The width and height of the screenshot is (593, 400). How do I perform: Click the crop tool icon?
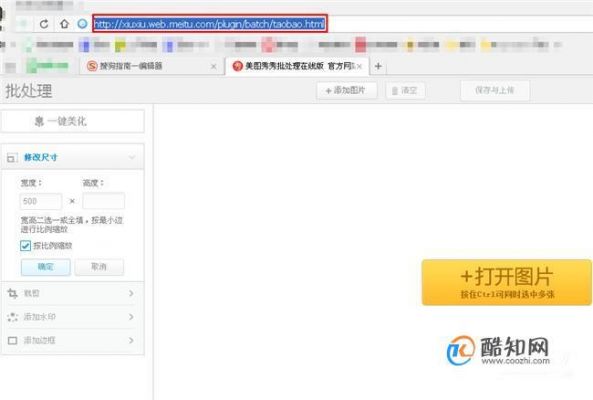(x=12, y=293)
